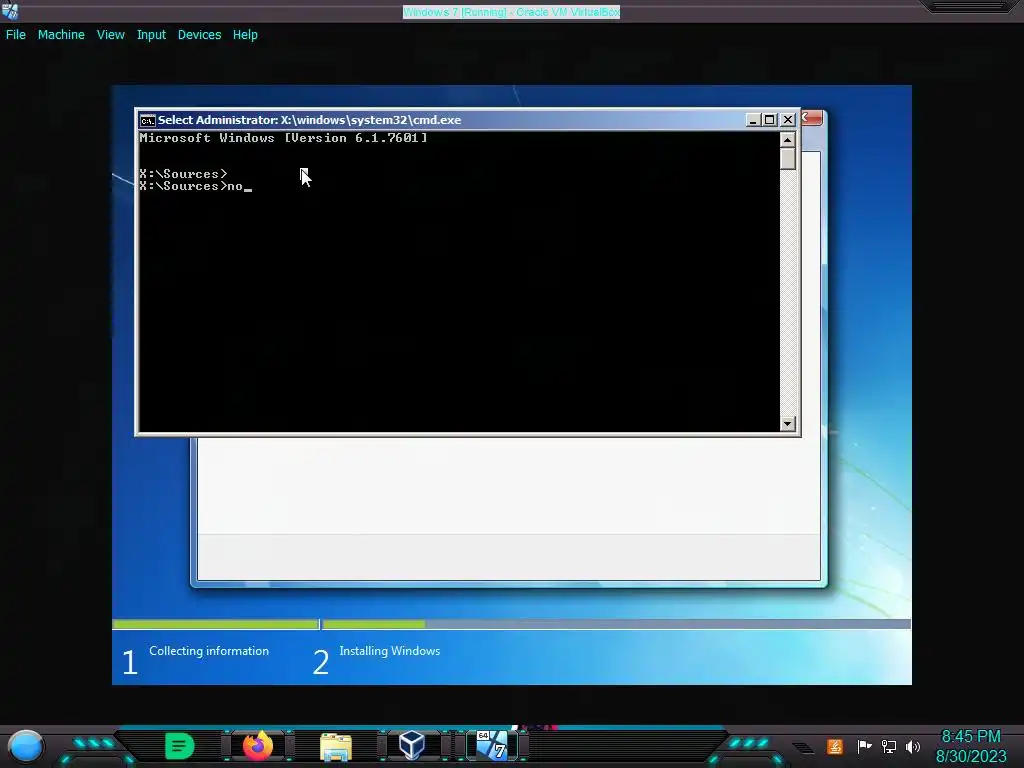Open the View menu
1024x768 pixels.
coord(110,35)
